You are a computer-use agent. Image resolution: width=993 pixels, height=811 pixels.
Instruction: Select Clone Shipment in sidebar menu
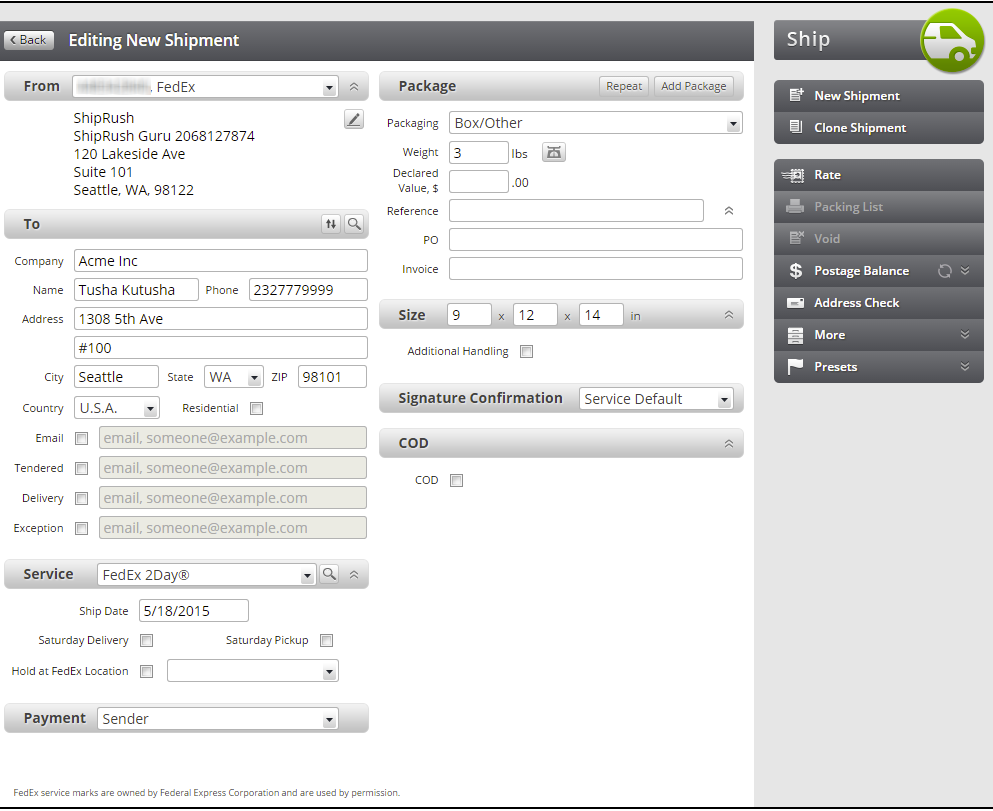click(878, 128)
